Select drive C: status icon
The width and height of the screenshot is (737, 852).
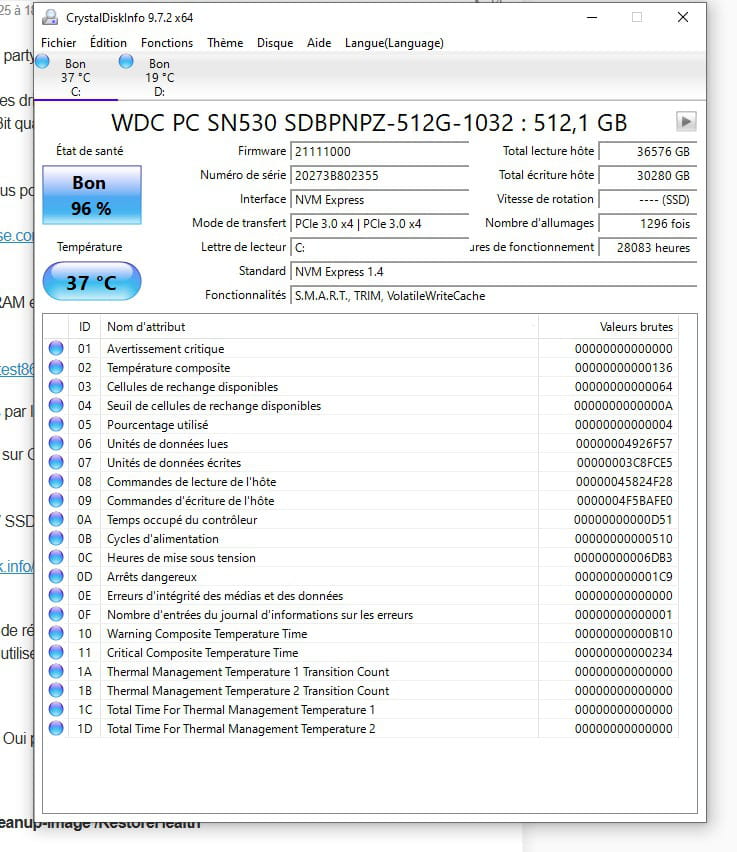[x=42, y=62]
